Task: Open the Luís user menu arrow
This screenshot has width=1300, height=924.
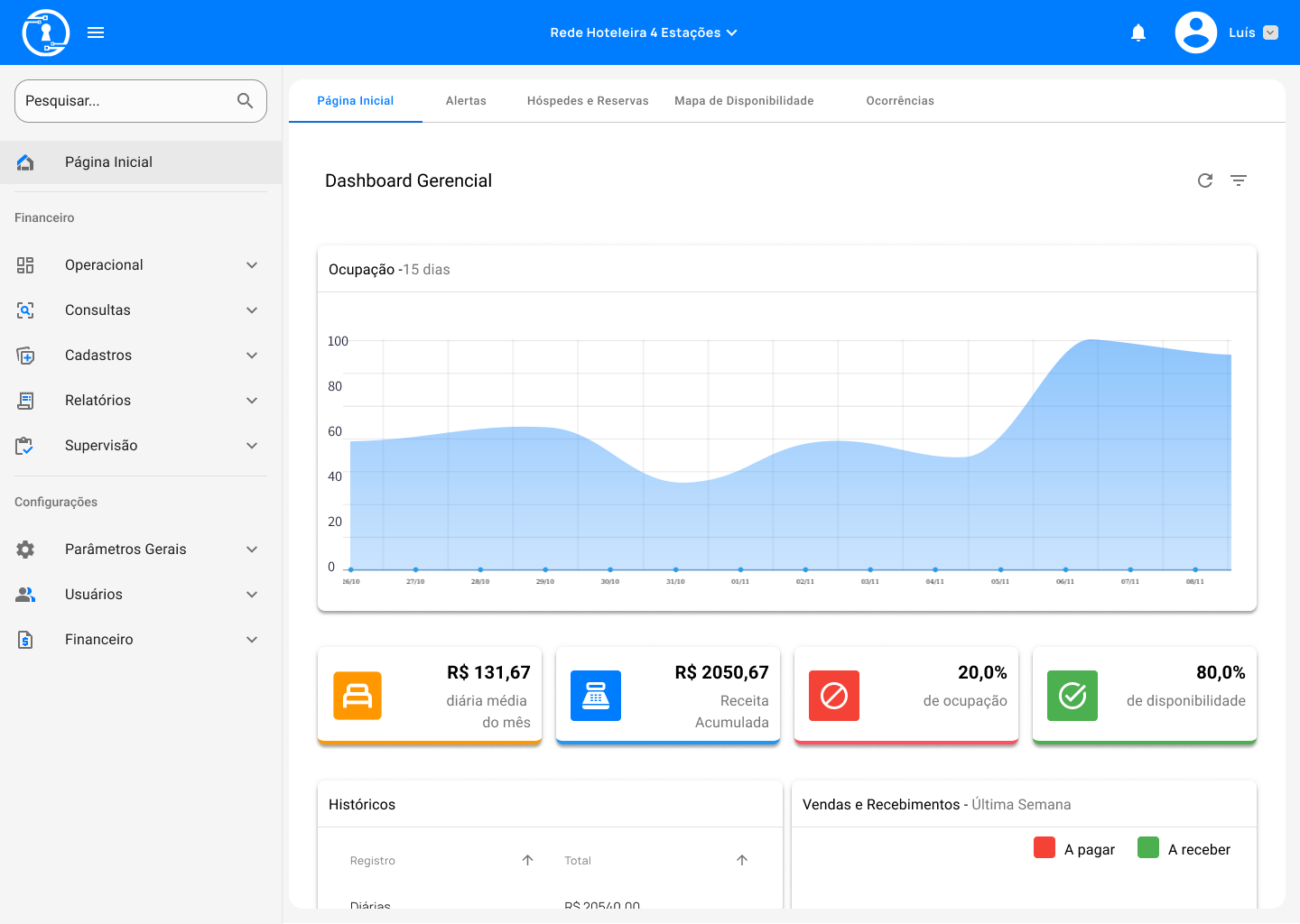Action: pyautogui.click(x=1270, y=32)
